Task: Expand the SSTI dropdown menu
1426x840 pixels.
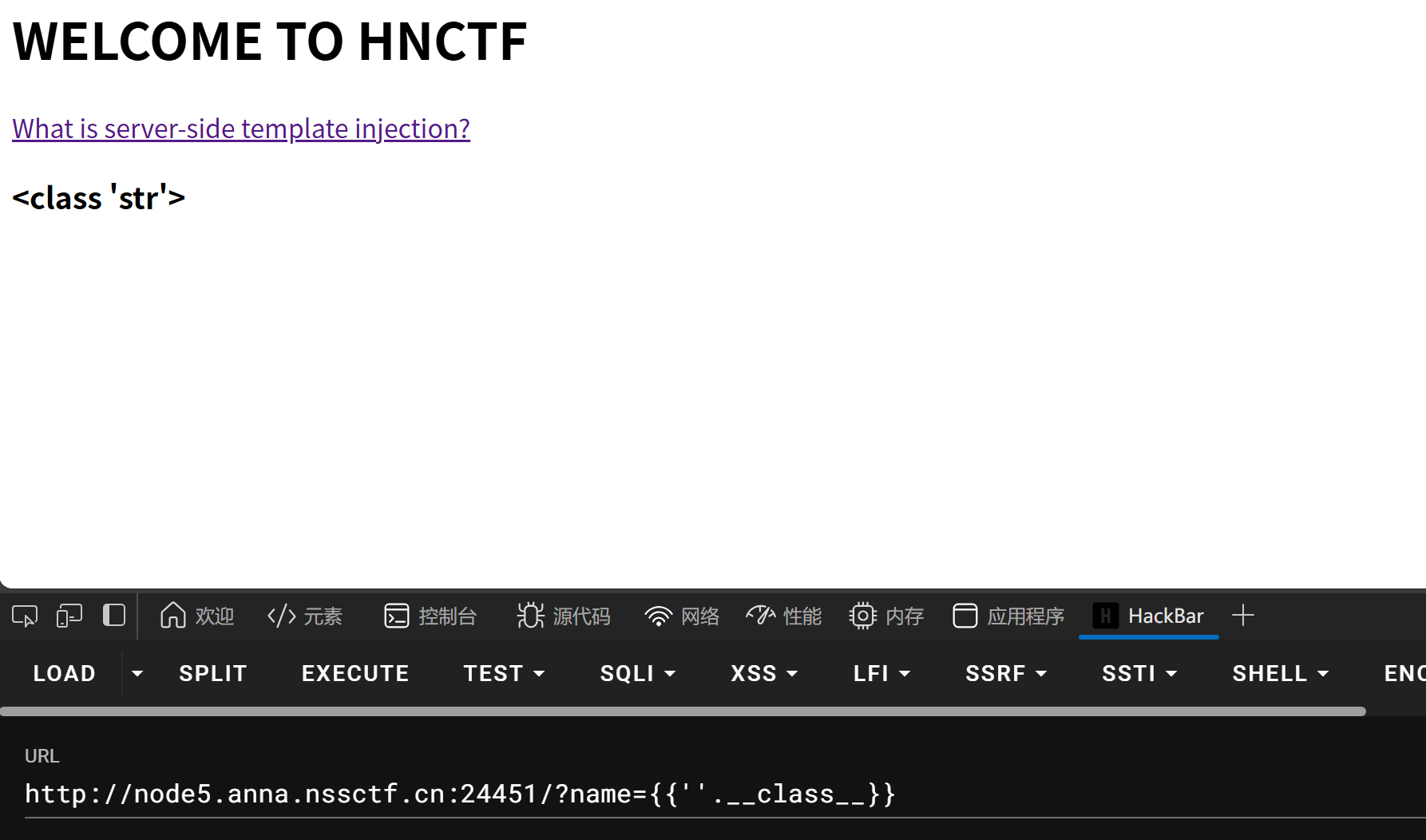Action: tap(1139, 673)
